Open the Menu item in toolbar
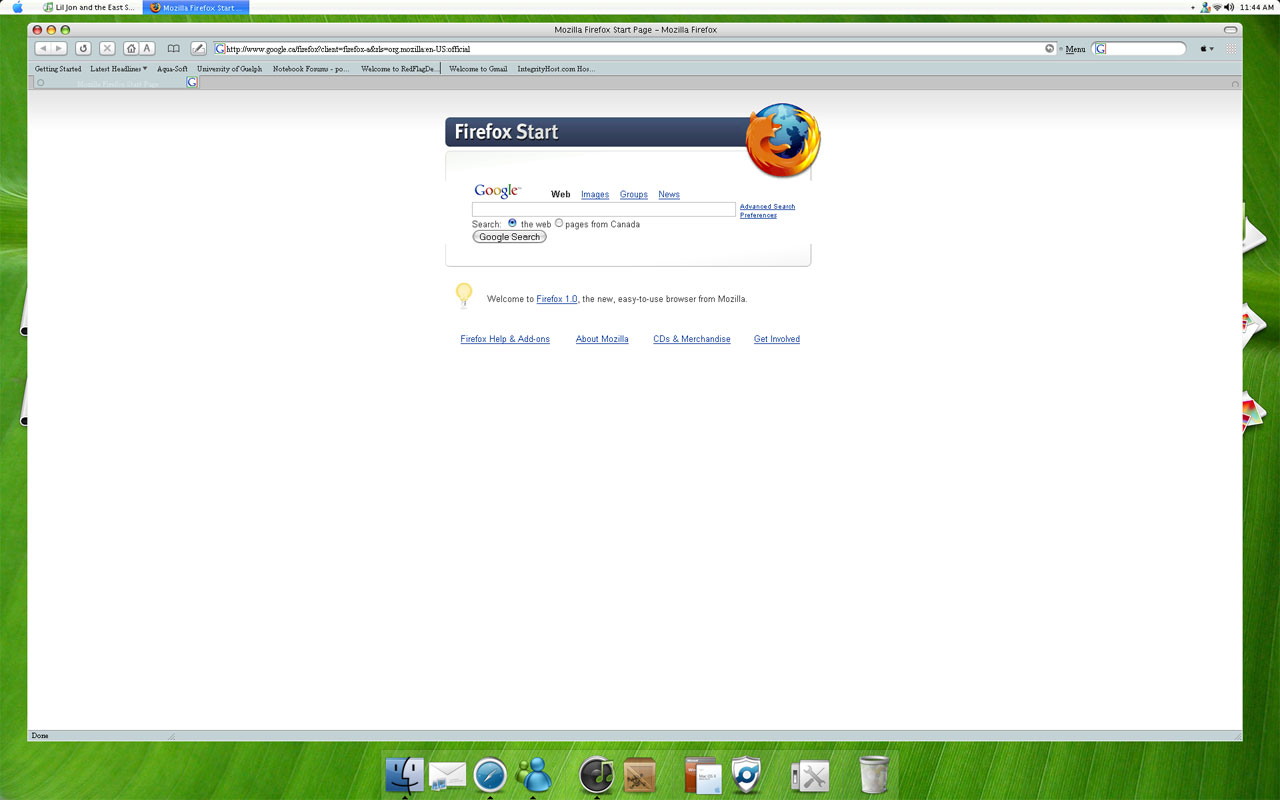1280x800 pixels. tap(1075, 49)
